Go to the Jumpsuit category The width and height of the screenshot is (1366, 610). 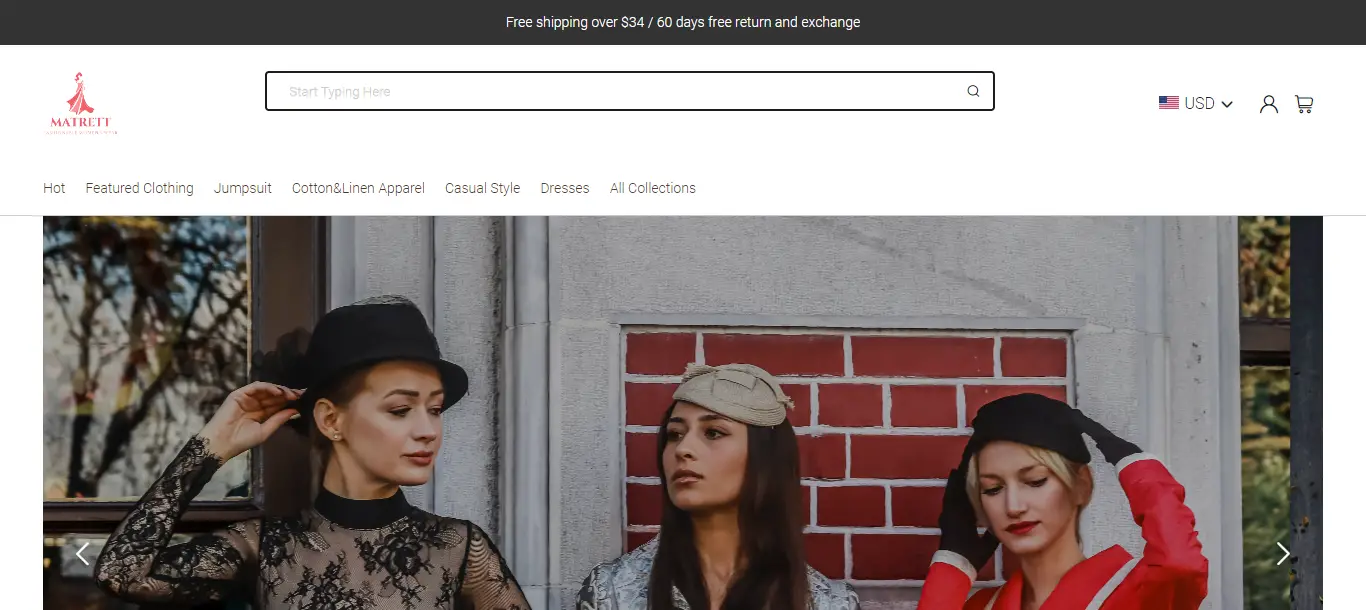242,188
